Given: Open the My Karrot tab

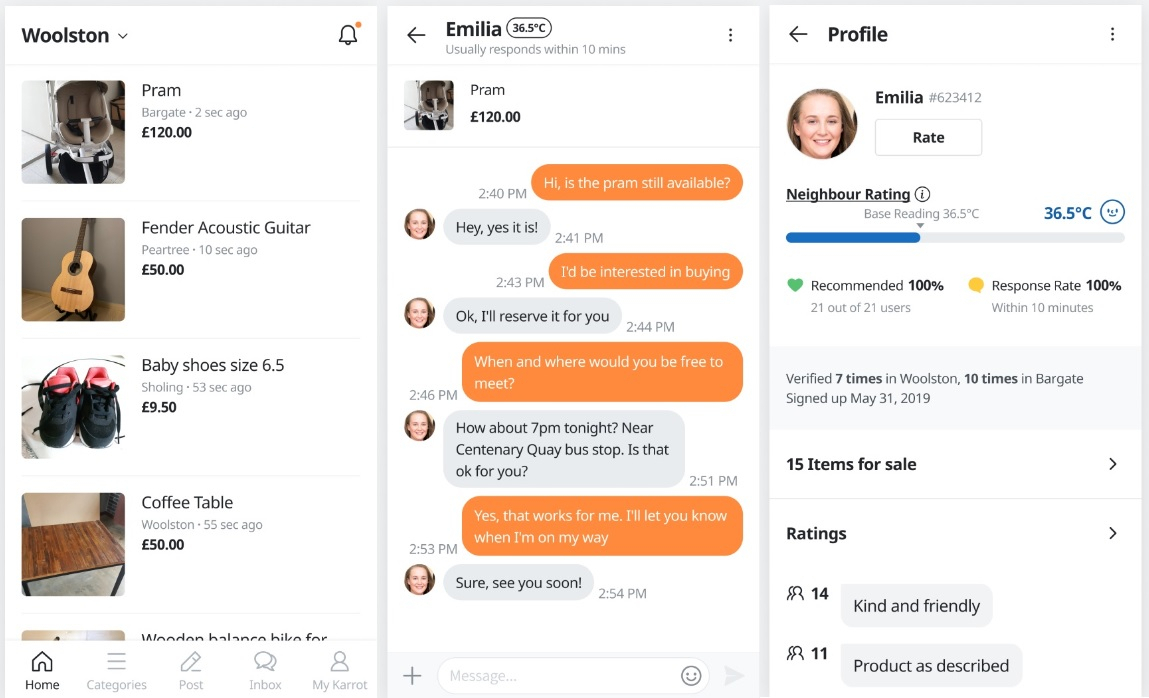Looking at the screenshot, I should click(x=339, y=671).
